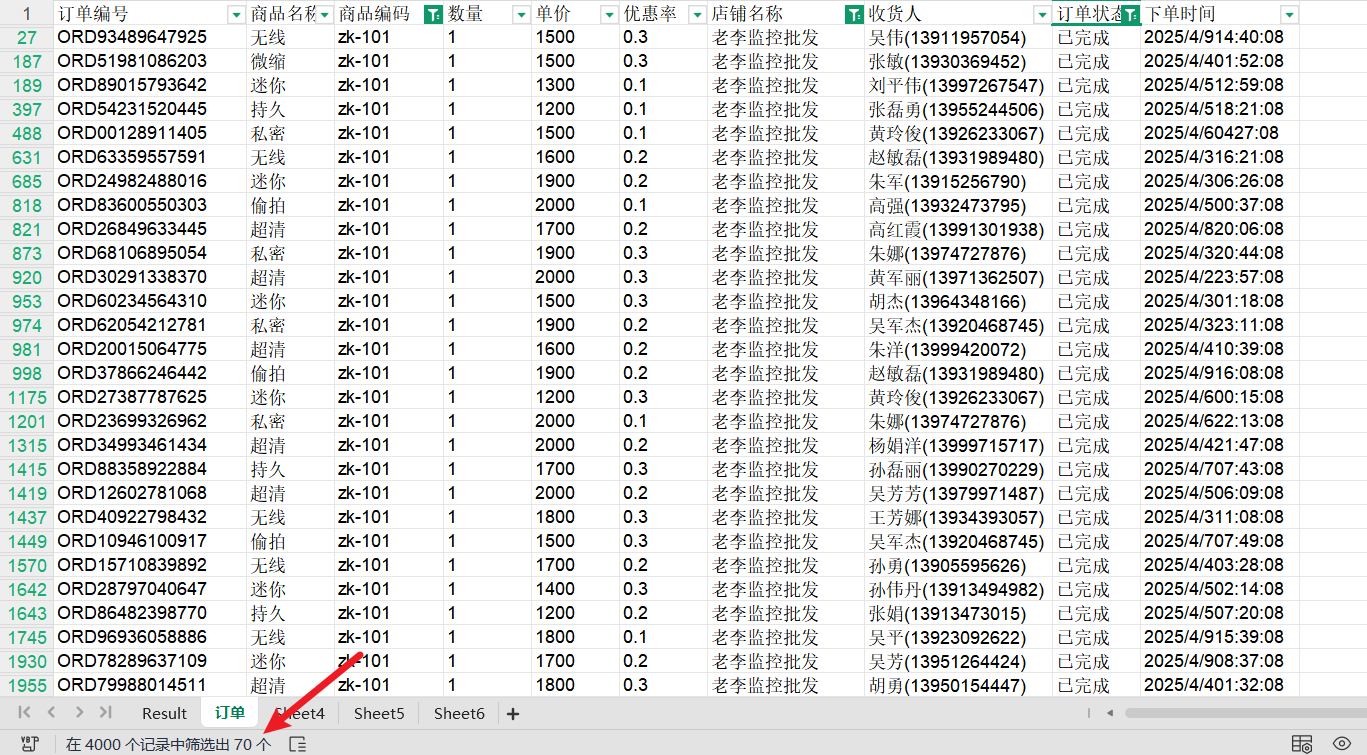Go to previous sheet with arrow
The width and height of the screenshot is (1367, 755).
pos(51,713)
